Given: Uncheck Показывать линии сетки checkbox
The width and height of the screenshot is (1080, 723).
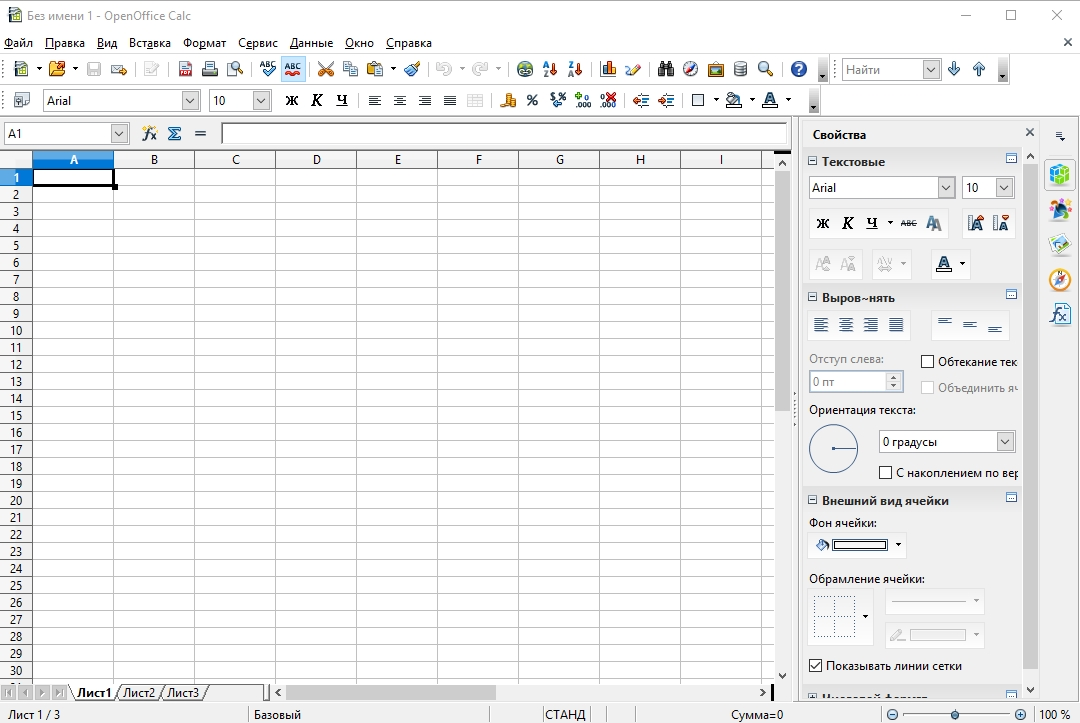Looking at the screenshot, I should [x=815, y=666].
